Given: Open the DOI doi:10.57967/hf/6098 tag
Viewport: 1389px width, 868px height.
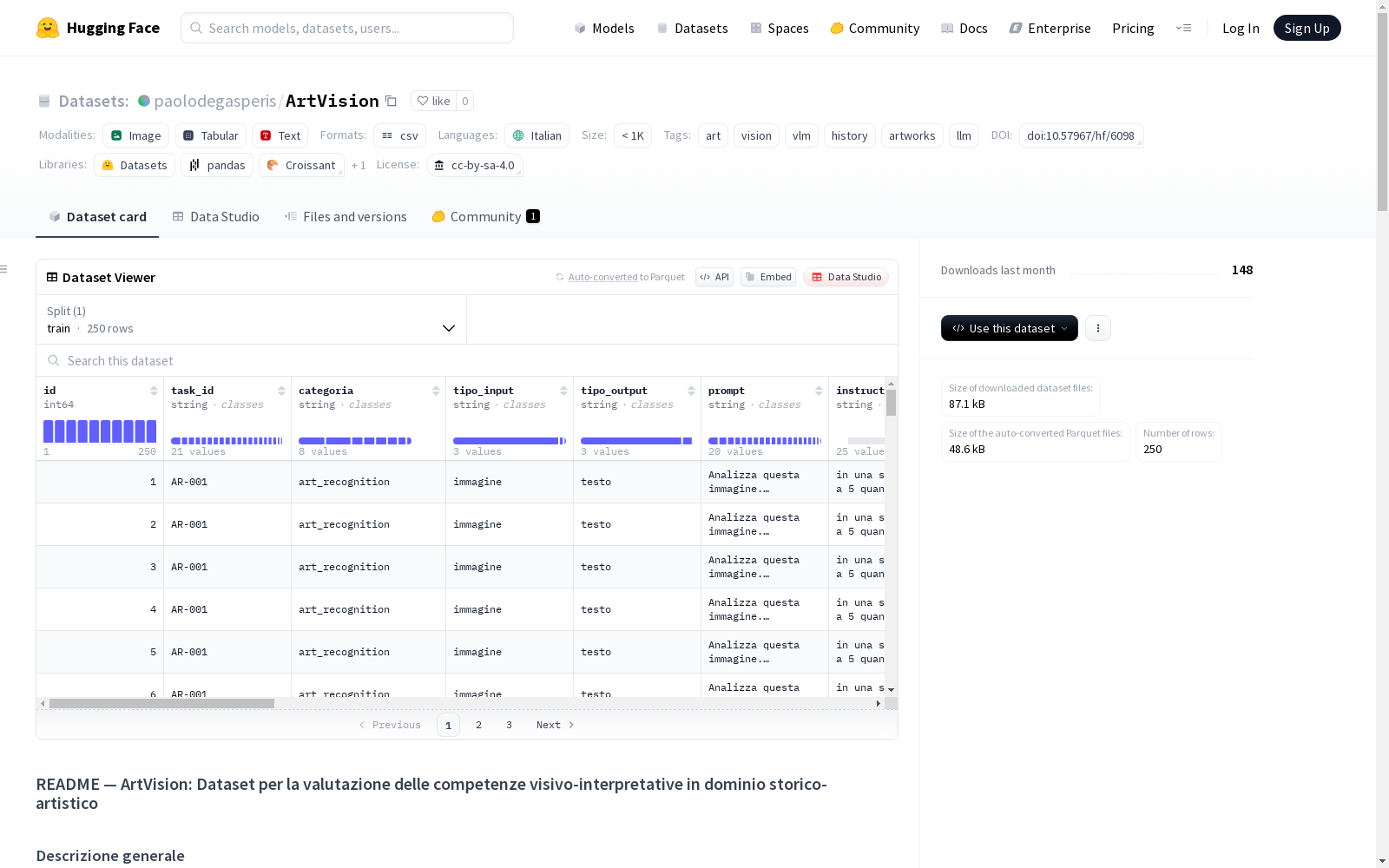Looking at the screenshot, I should point(1081,135).
